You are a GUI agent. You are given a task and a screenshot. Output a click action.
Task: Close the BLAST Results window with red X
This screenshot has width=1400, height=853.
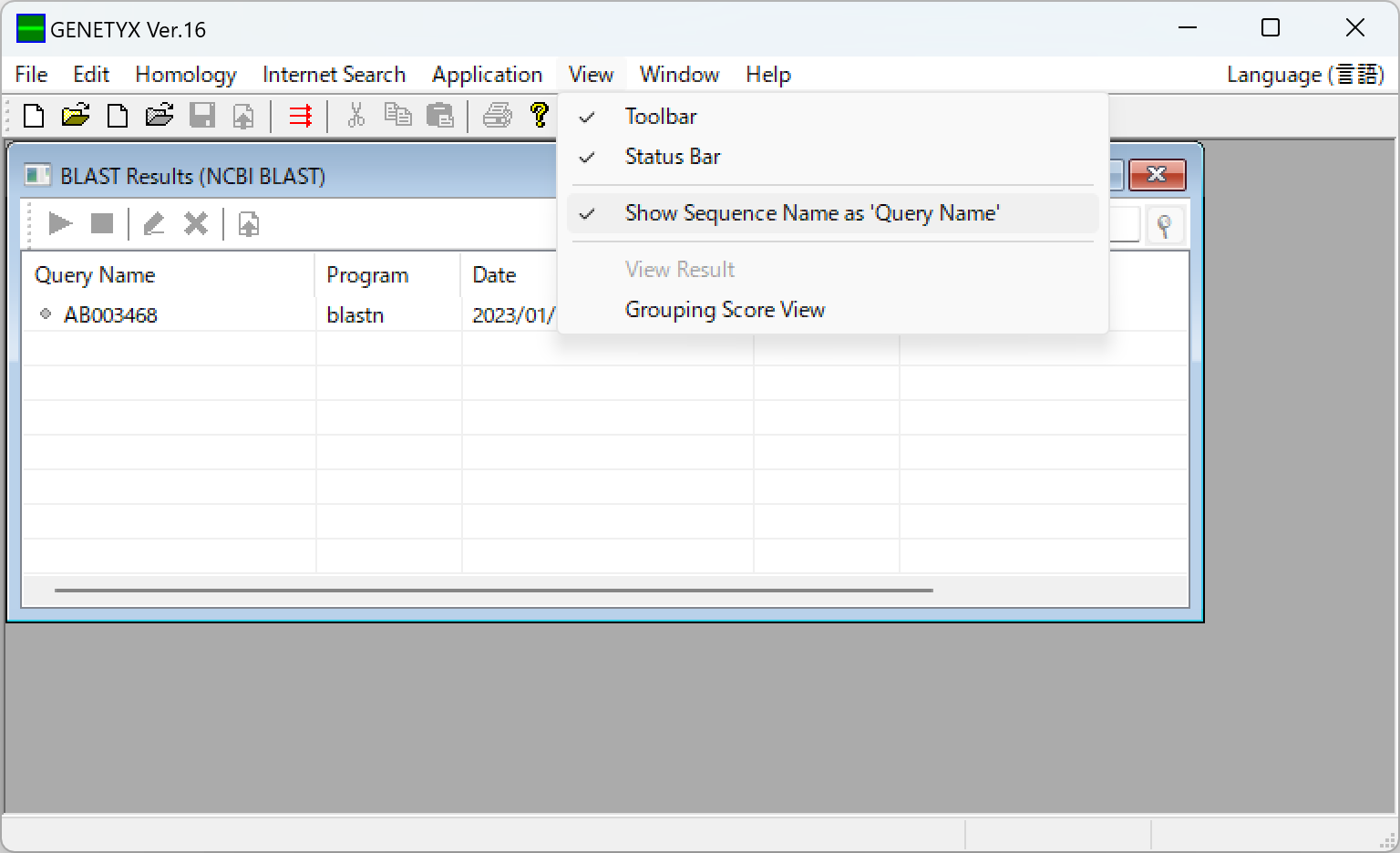[1157, 174]
